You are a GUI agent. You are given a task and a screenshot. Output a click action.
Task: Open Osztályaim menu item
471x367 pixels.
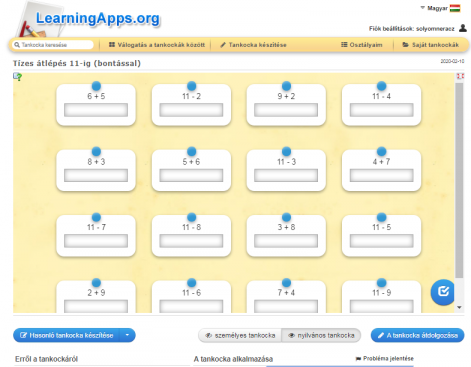[362, 45]
